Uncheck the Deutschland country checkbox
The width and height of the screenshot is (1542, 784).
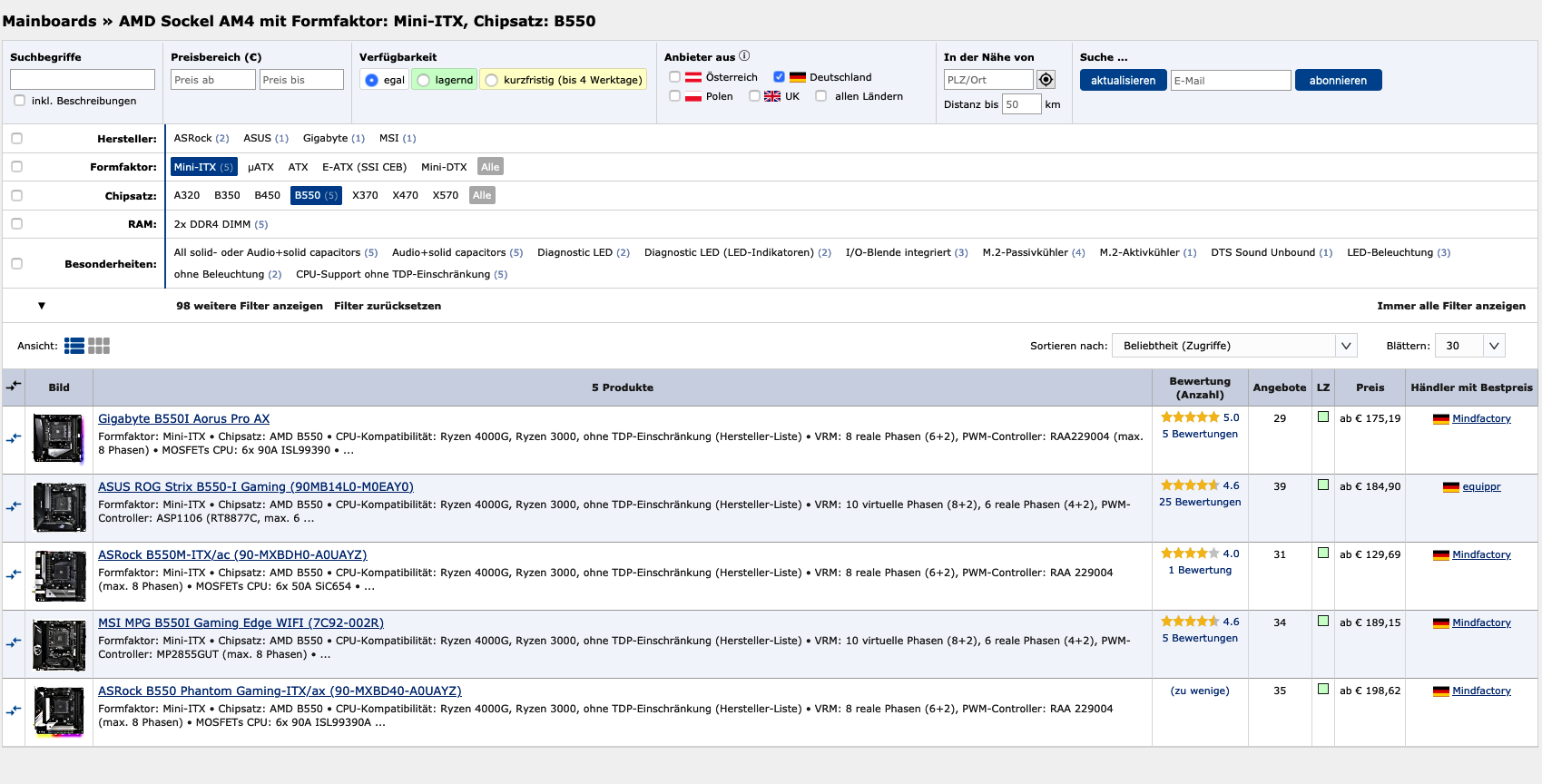click(779, 77)
